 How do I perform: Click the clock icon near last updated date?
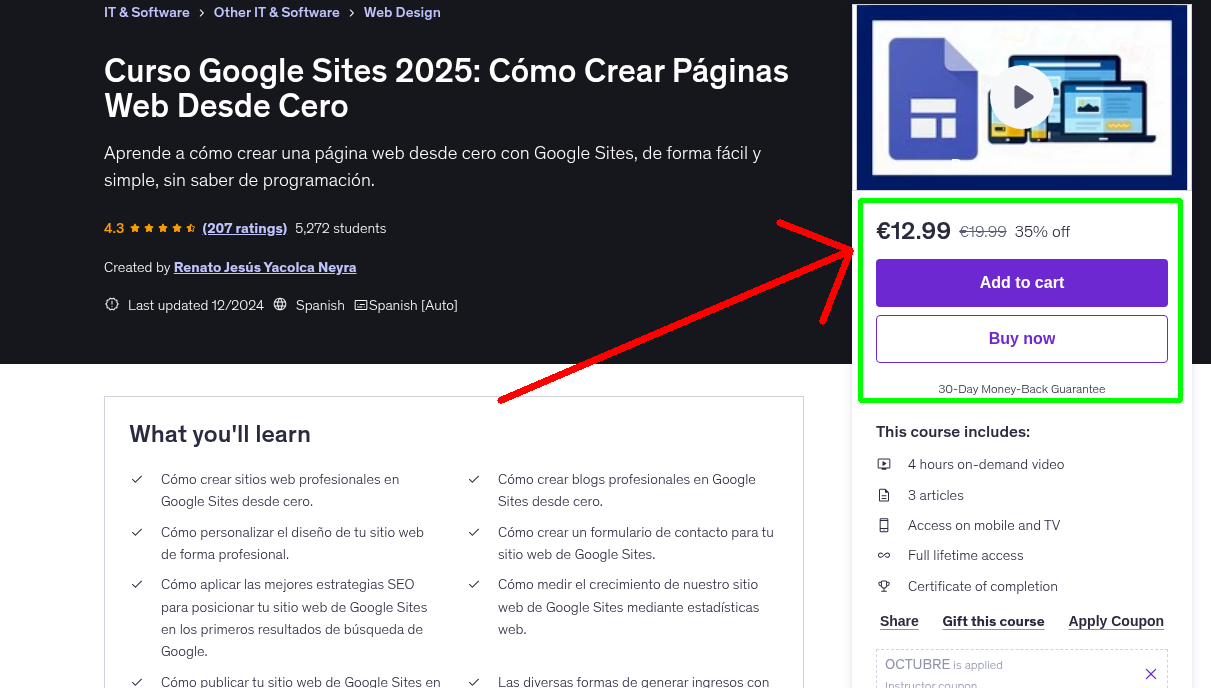click(x=111, y=304)
